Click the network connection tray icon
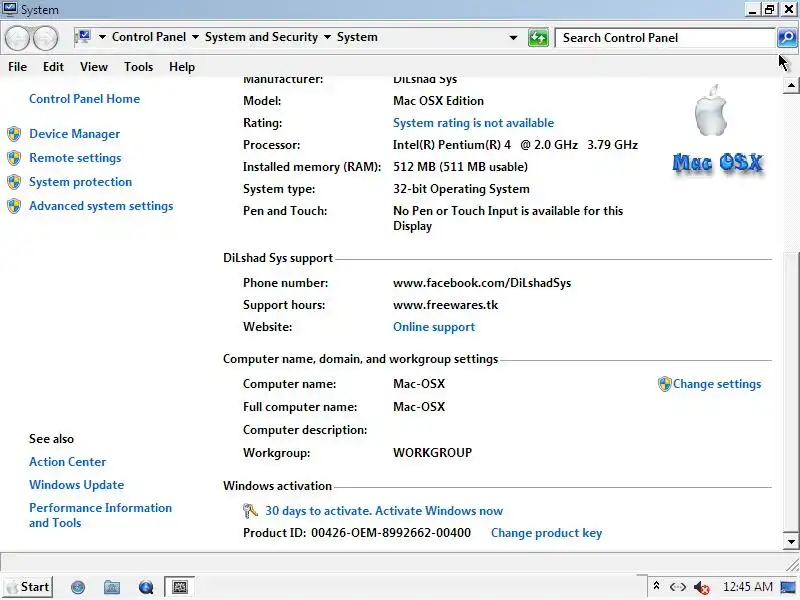The width and height of the screenshot is (800, 600). tap(678, 587)
